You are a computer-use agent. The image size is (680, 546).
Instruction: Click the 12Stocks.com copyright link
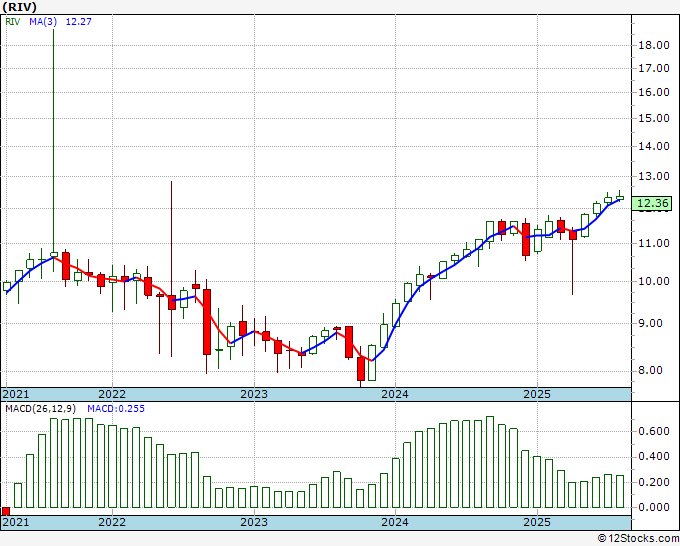(638, 539)
